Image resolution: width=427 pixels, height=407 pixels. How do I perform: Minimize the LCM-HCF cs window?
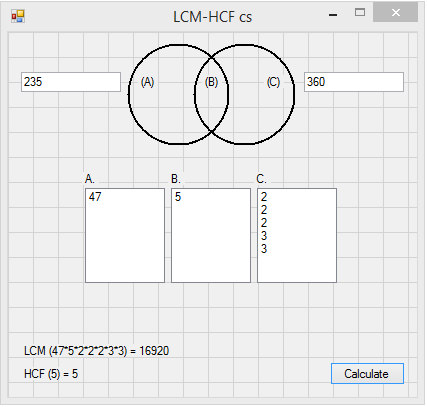click(x=333, y=15)
